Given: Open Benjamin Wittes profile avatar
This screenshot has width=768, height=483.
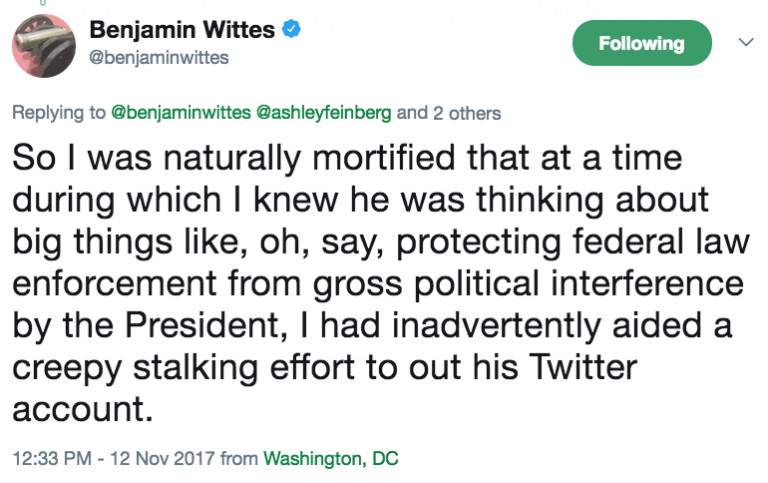Looking at the screenshot, I should click(44, 44).
